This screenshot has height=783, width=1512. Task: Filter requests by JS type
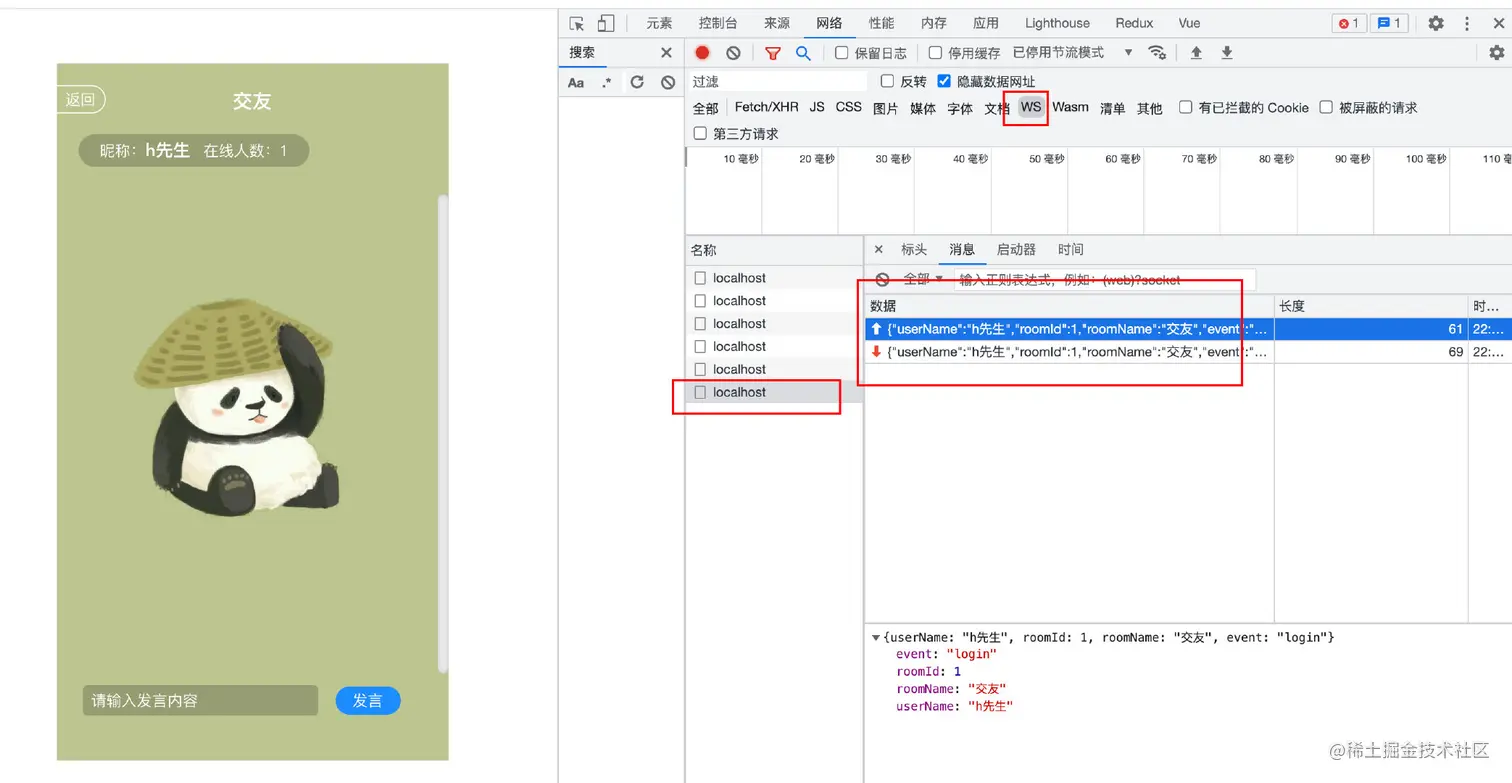[x=817, y=107]
